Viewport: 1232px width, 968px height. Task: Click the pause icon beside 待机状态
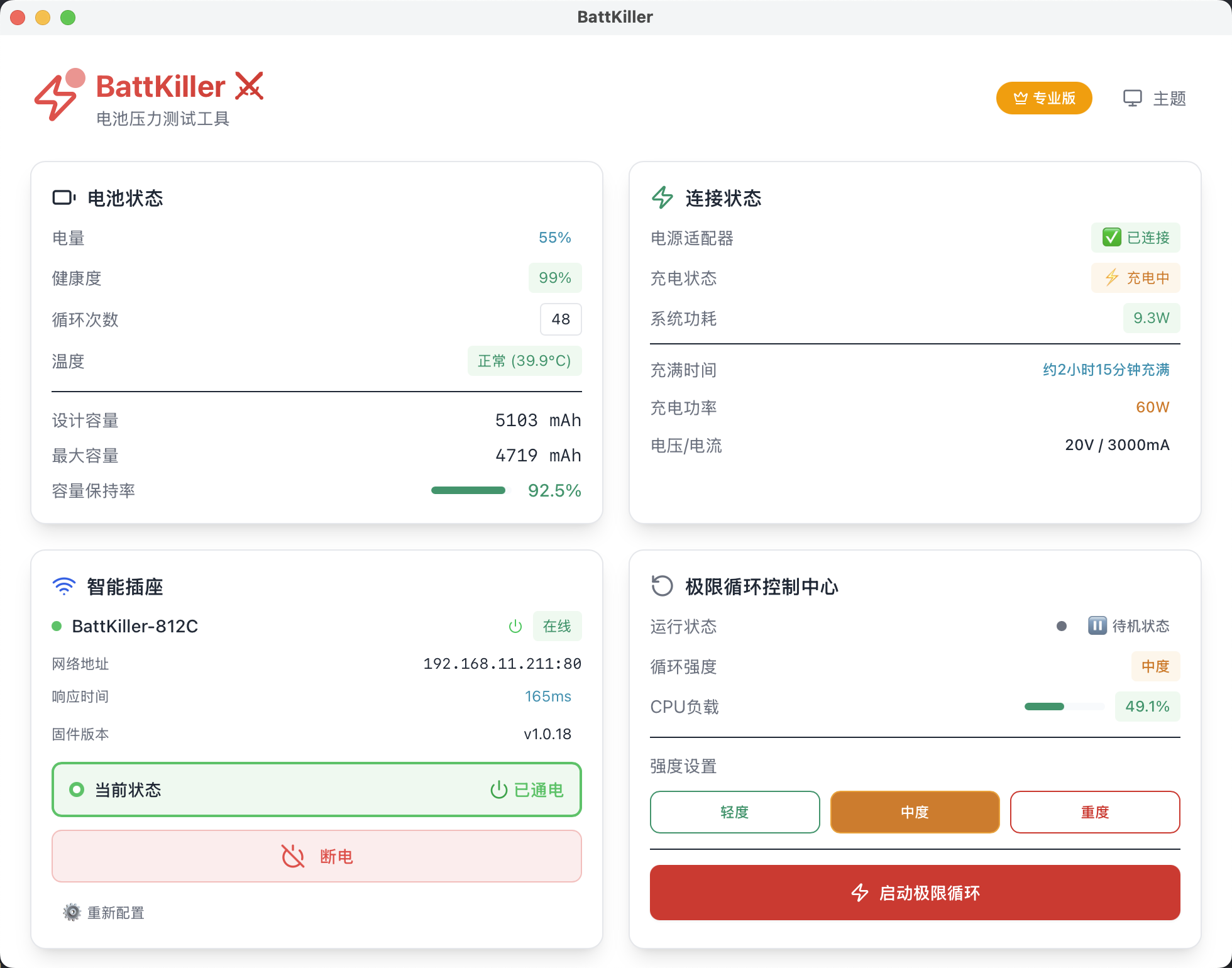pyautogui.click(x=1097, y=626)
